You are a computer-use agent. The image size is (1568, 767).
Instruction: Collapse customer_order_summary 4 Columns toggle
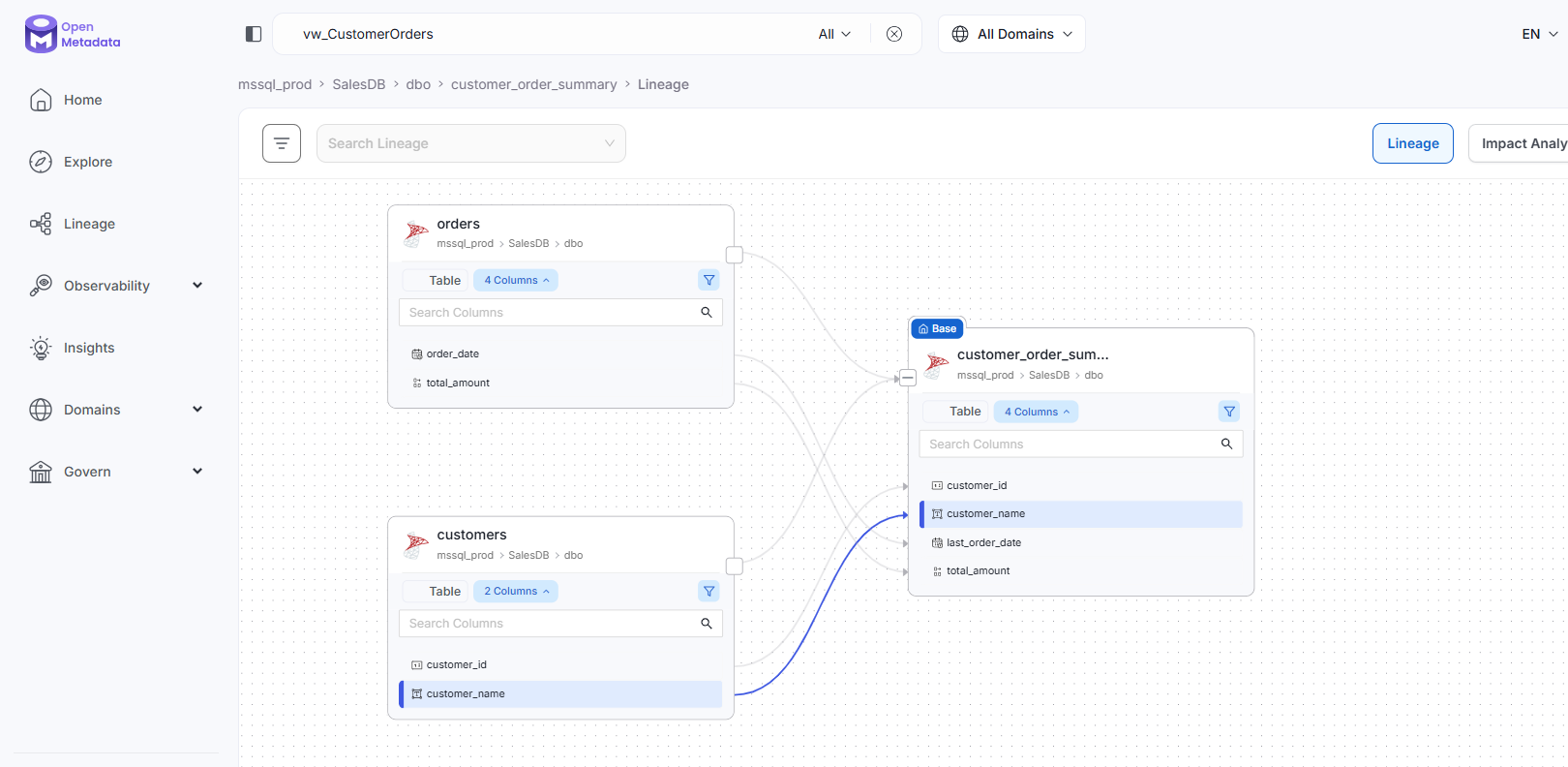click(x=1037, y=412)
